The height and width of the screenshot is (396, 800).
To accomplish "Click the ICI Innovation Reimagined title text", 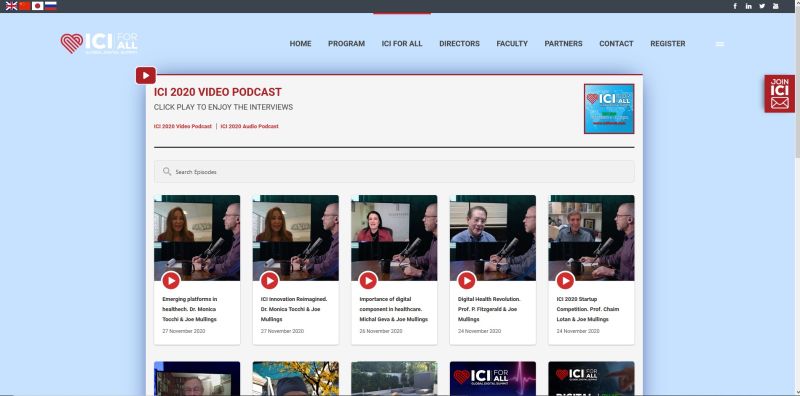I will (294, 309).
